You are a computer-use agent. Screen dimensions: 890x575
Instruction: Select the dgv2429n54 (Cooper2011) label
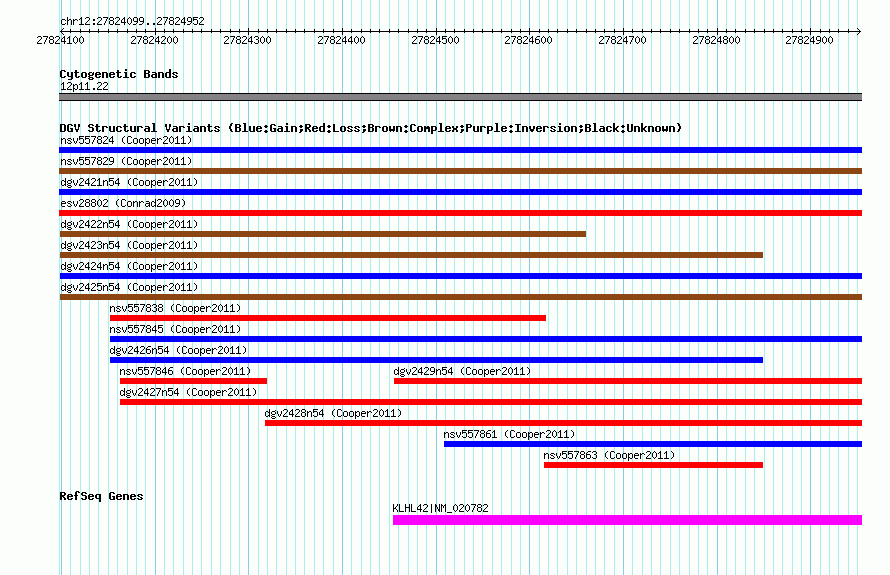coord(462,371)
